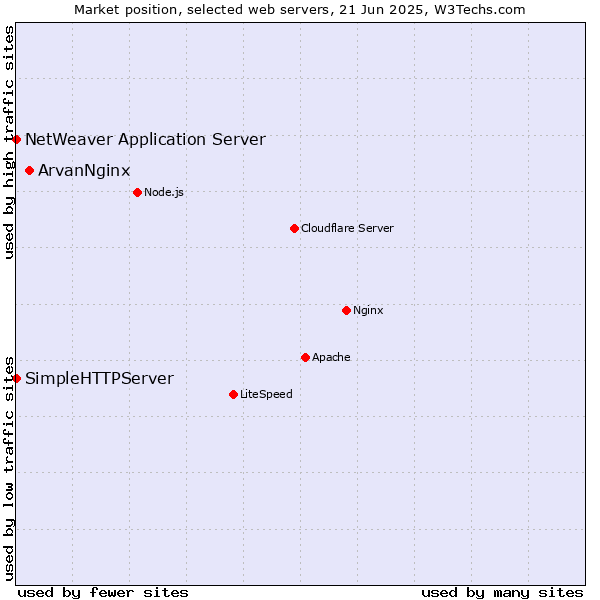Select the Cloudflare Server red marker

pyautogui.click(x=294, y=228)
